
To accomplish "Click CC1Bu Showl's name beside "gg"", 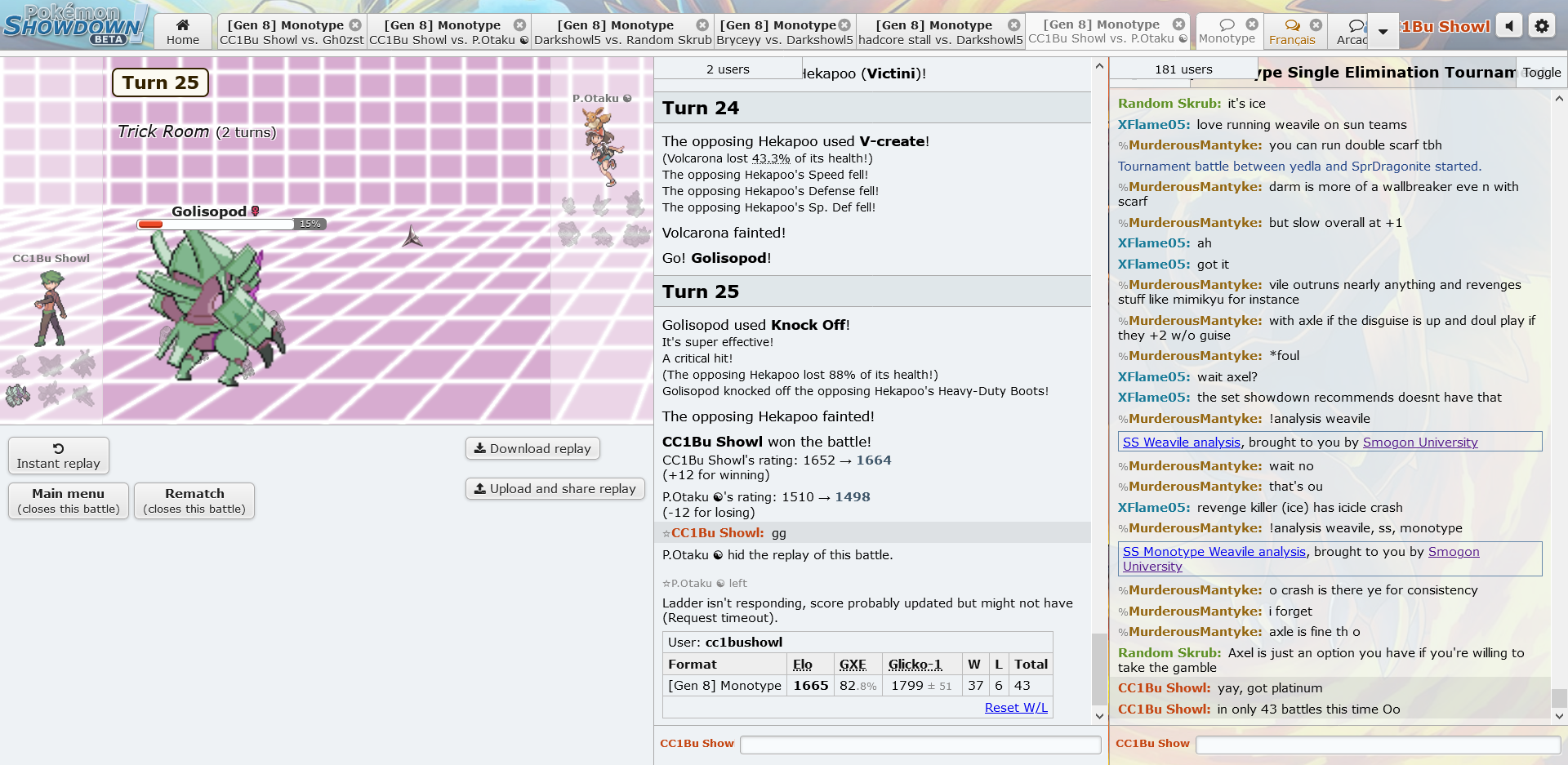I will [x=717, y=532].
